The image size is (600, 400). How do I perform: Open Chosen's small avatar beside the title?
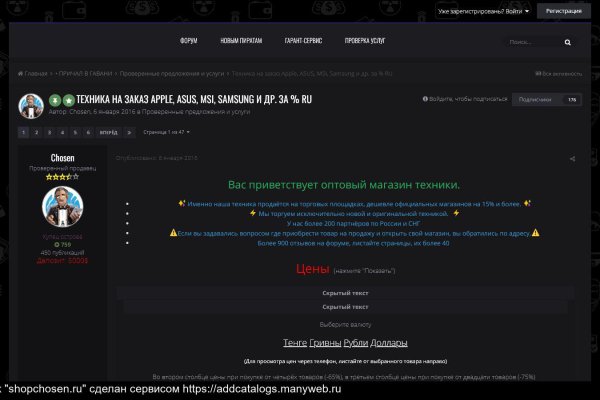tap(31, 106)
